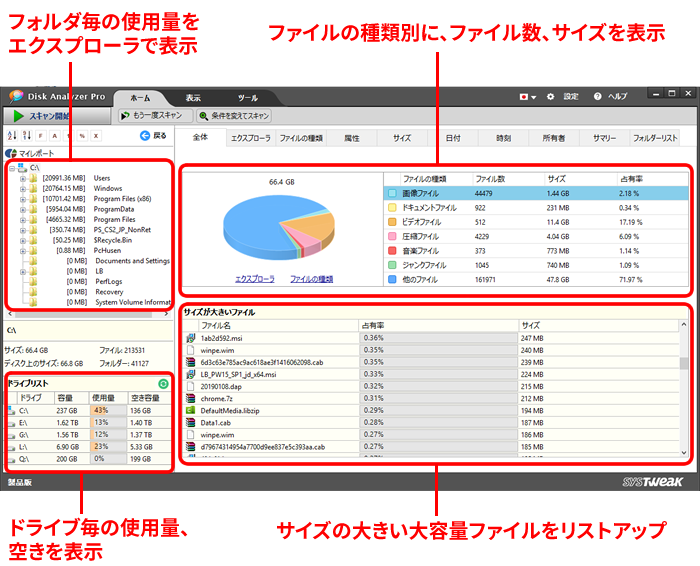Expand the Program Files (x86) node
Screen dimensions: 700x566
click(x=23, y=199)
